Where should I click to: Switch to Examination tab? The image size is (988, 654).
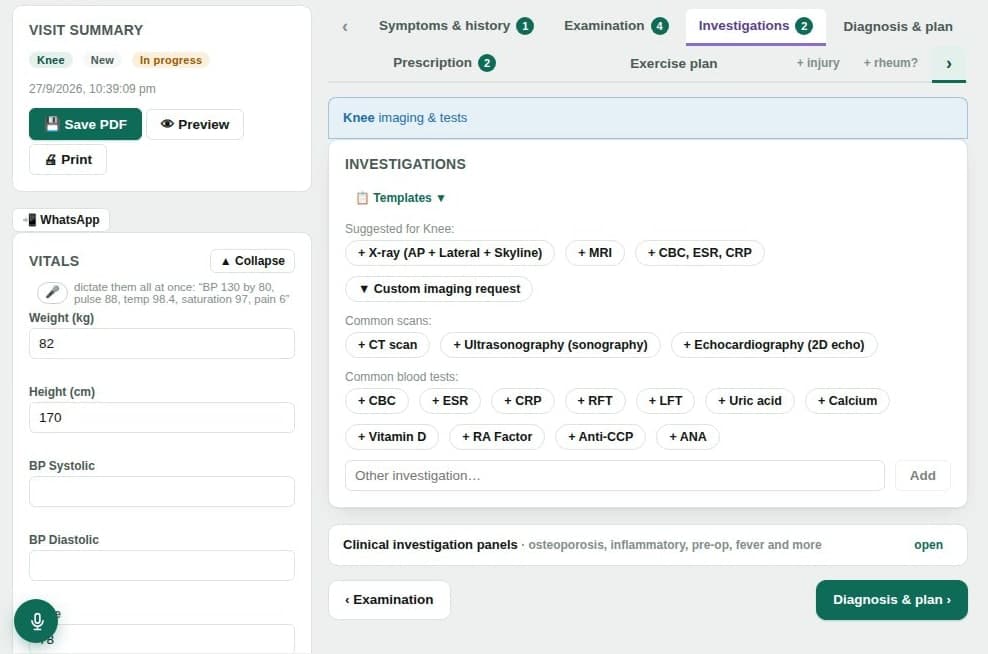(x=616, y=26)
